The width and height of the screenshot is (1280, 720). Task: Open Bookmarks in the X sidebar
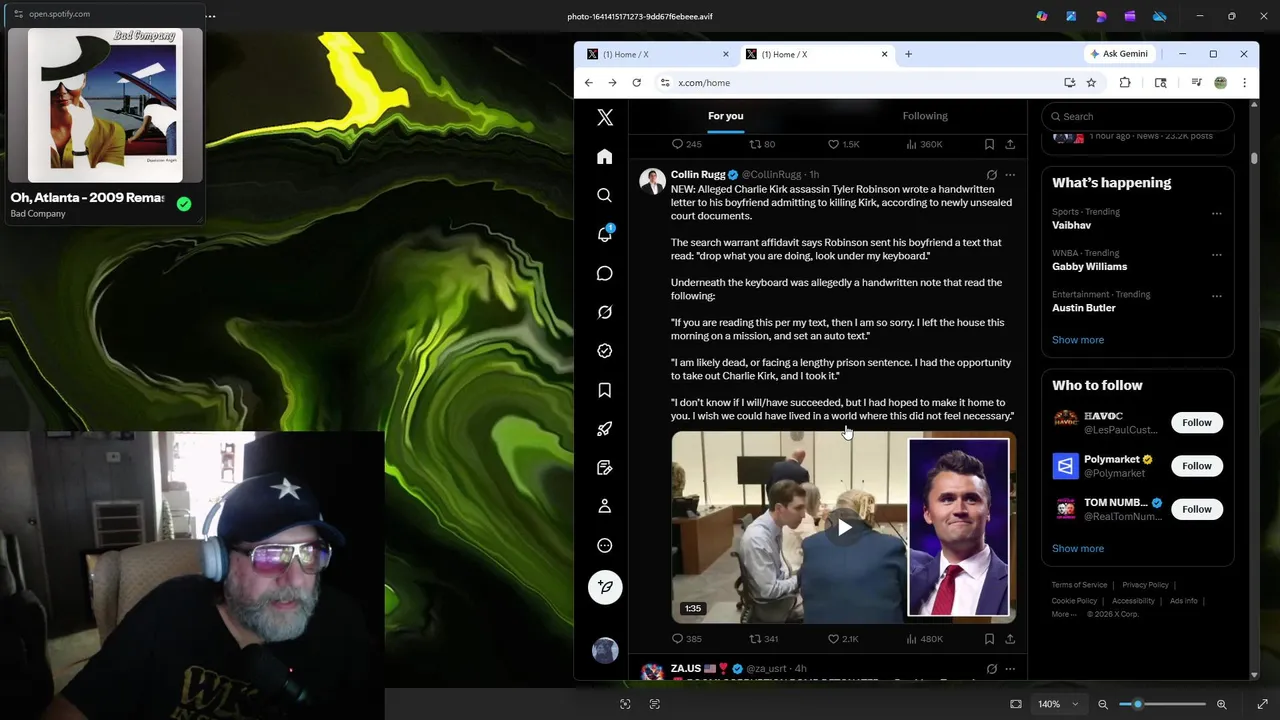tap(605, 390)
